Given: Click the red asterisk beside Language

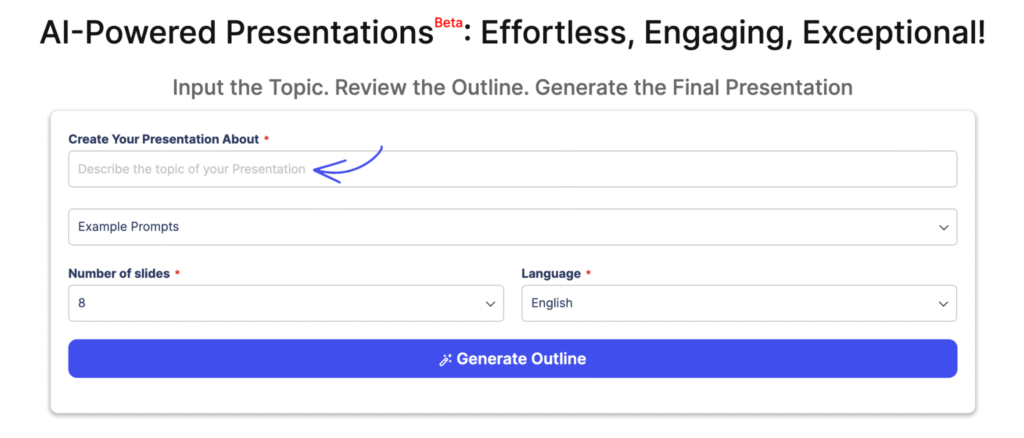Looking at the screenshot, I should point(588,273).
